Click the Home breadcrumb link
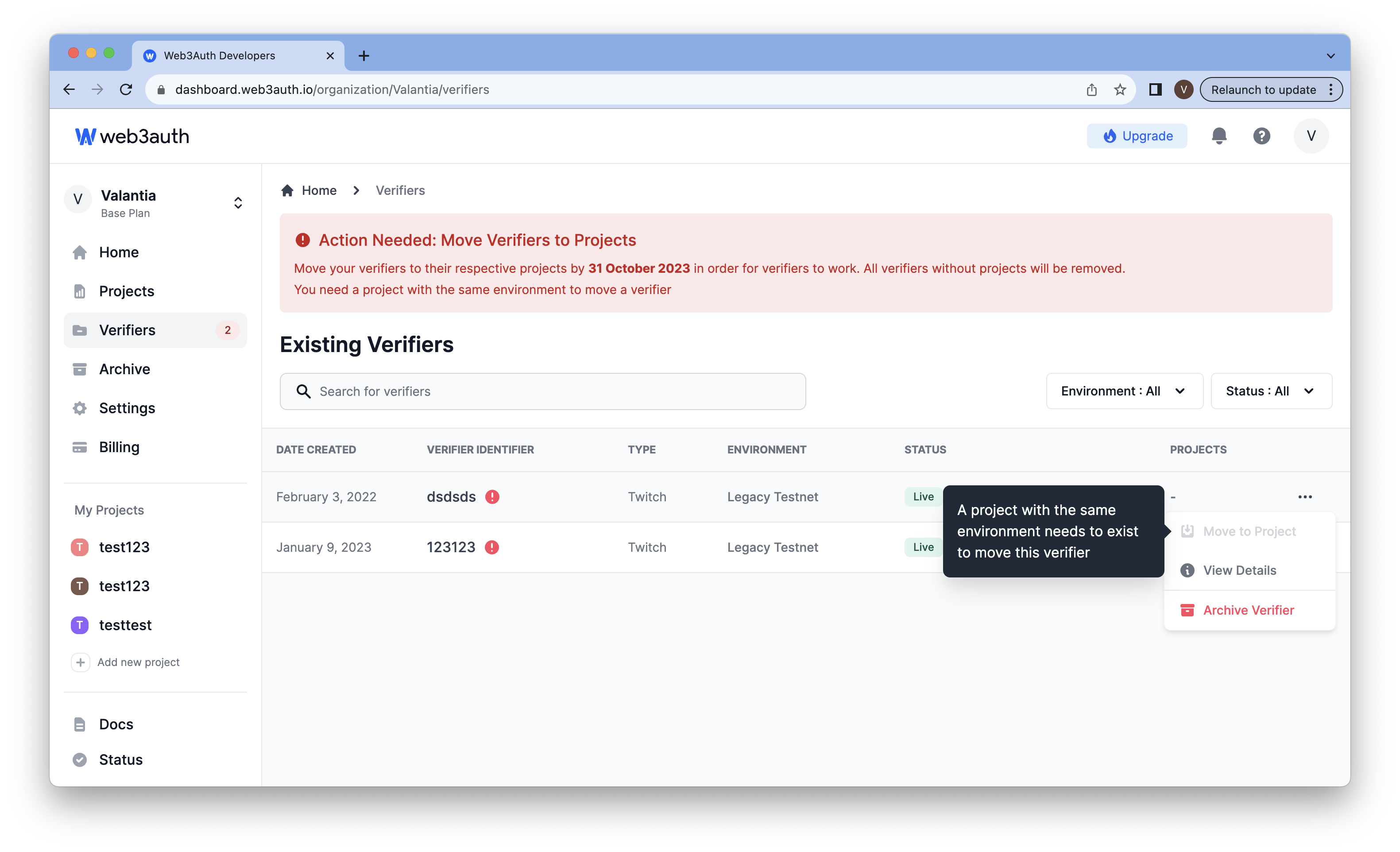 (309, 190)
